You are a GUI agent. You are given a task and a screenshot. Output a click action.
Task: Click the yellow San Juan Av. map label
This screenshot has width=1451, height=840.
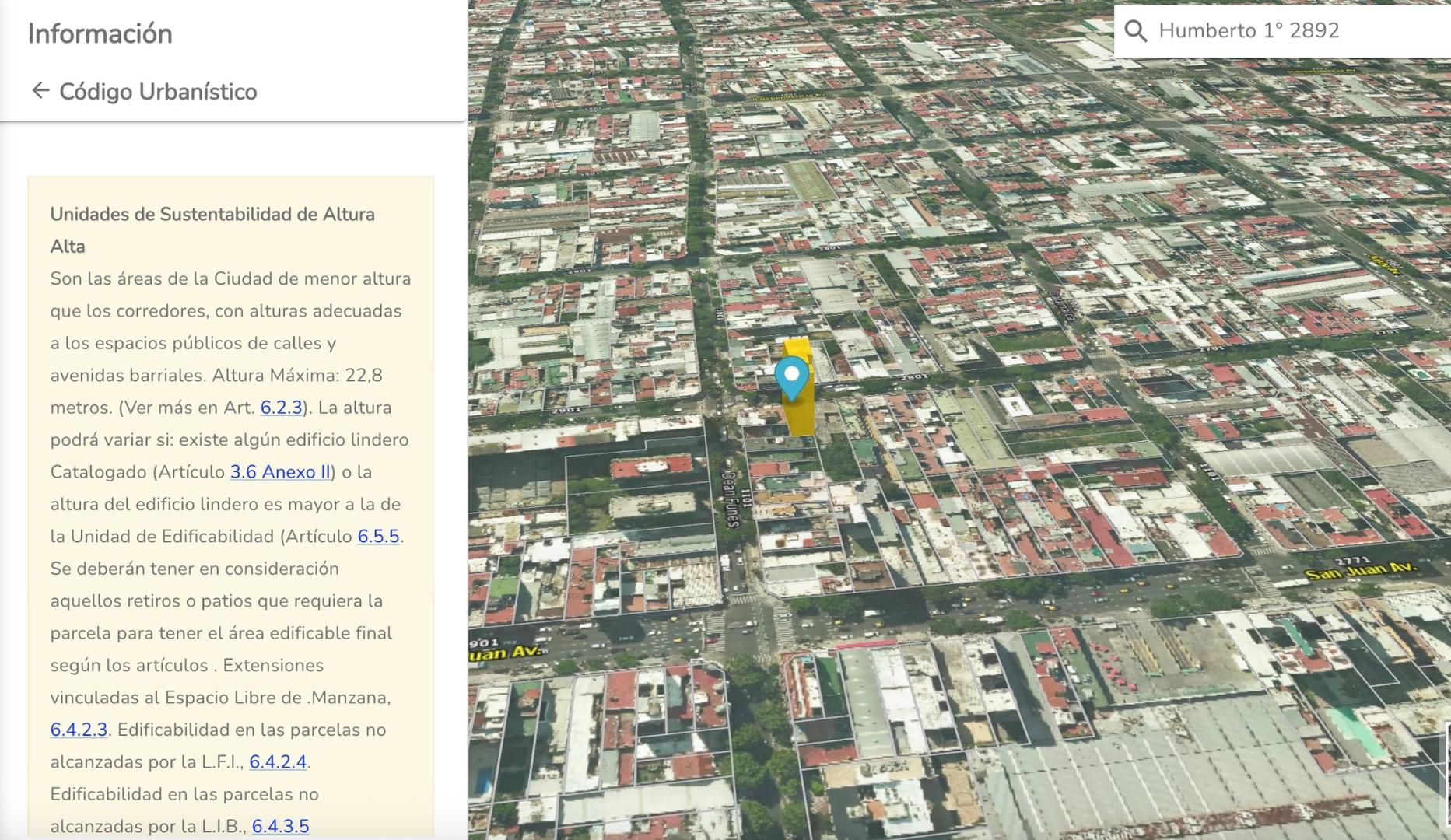(1361, 571)
